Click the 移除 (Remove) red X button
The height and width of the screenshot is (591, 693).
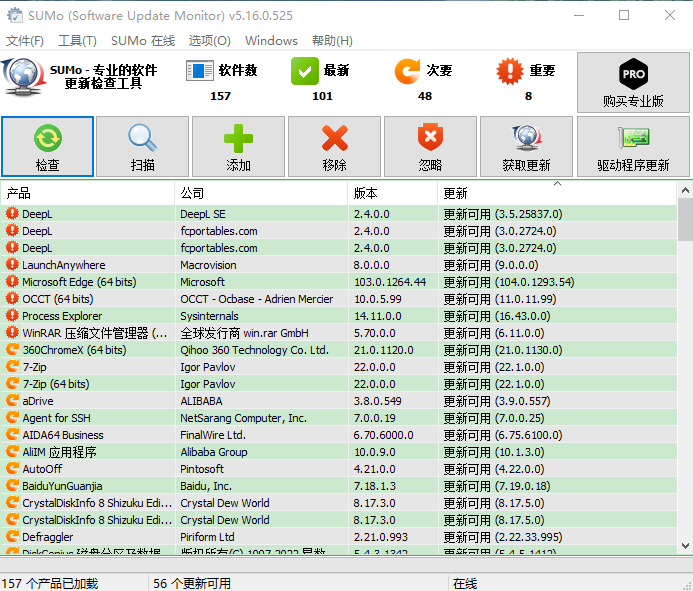[x=334, y=146]
